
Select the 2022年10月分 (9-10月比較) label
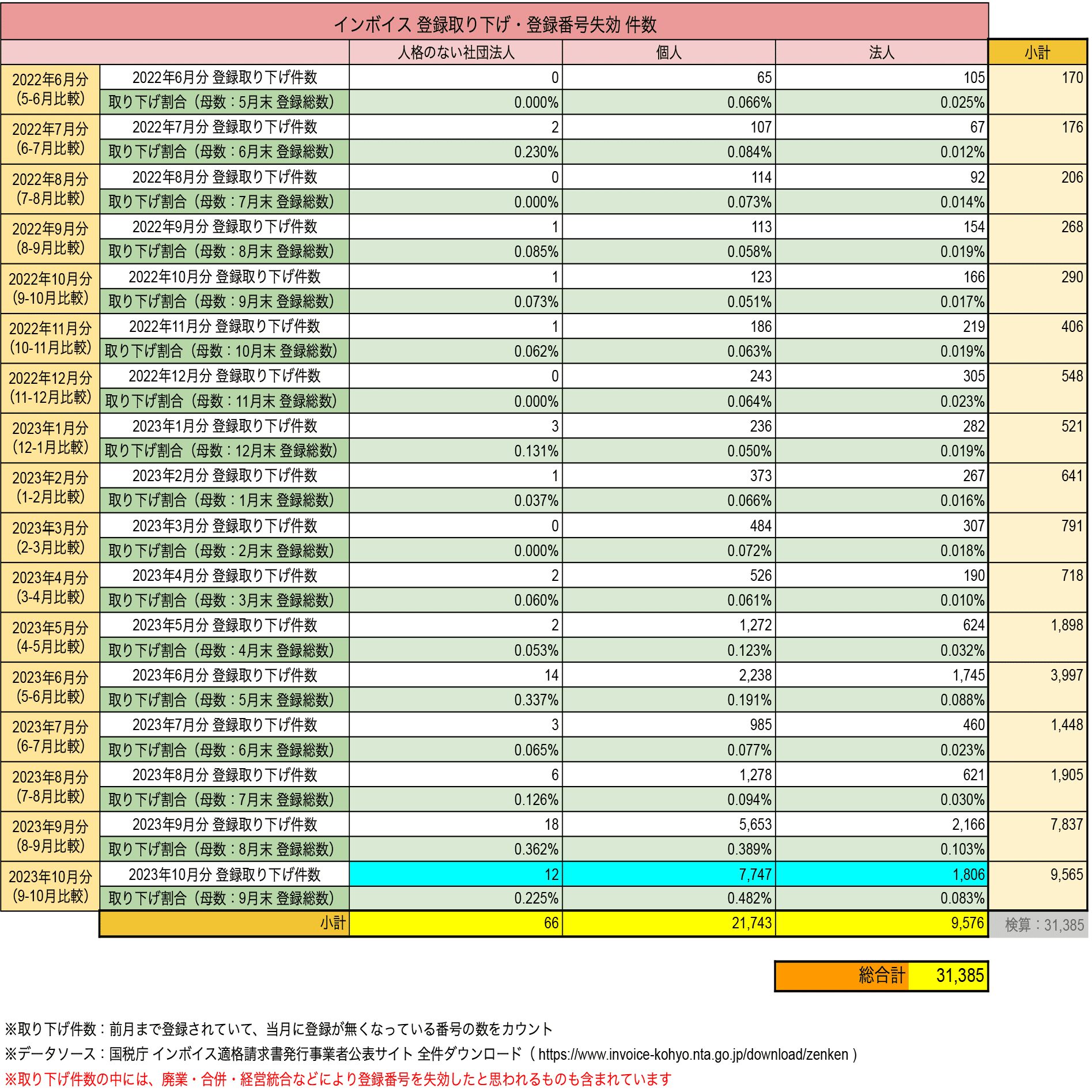[x=51, y=289]
